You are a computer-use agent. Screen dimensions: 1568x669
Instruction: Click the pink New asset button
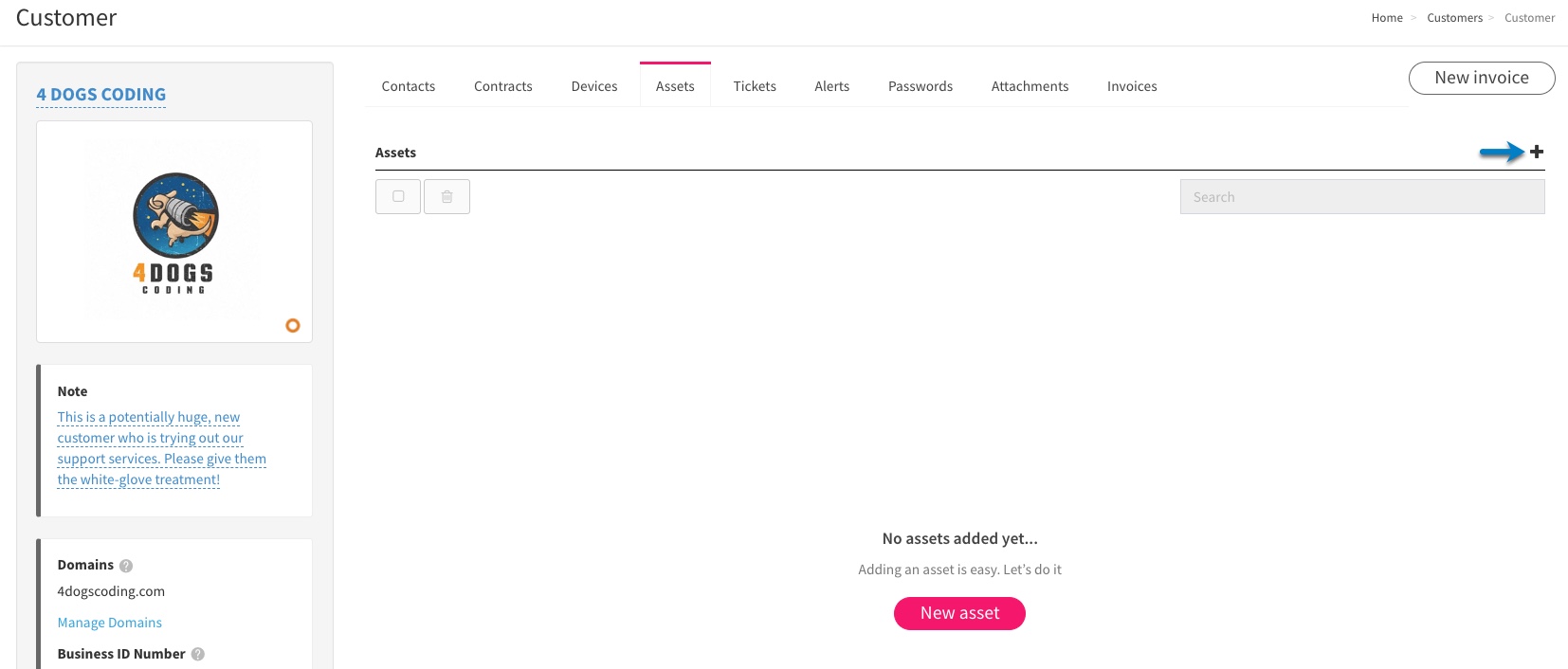coord(959,613)
